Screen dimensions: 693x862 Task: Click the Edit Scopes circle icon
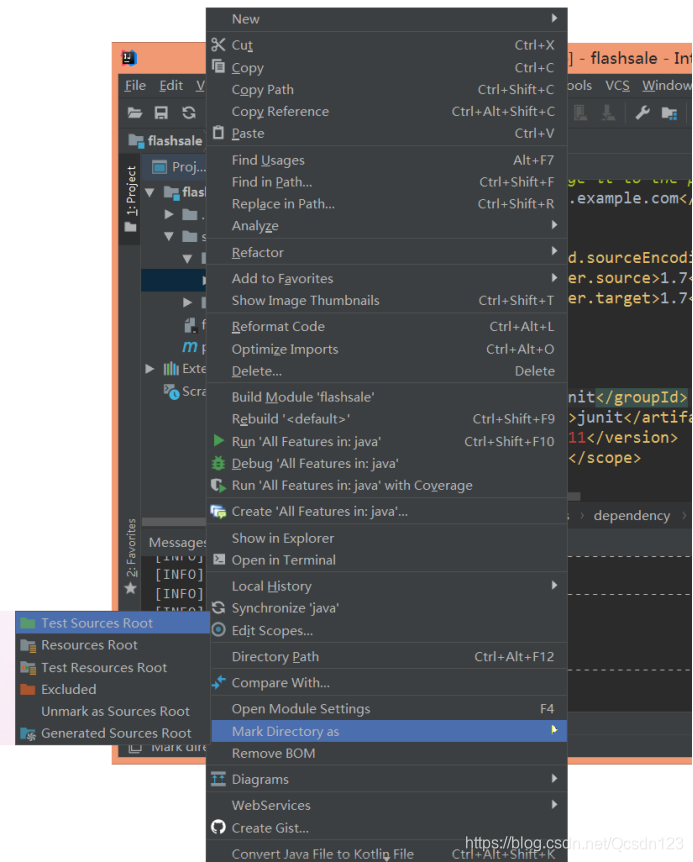pyautogui.click(x=218, y=629)
